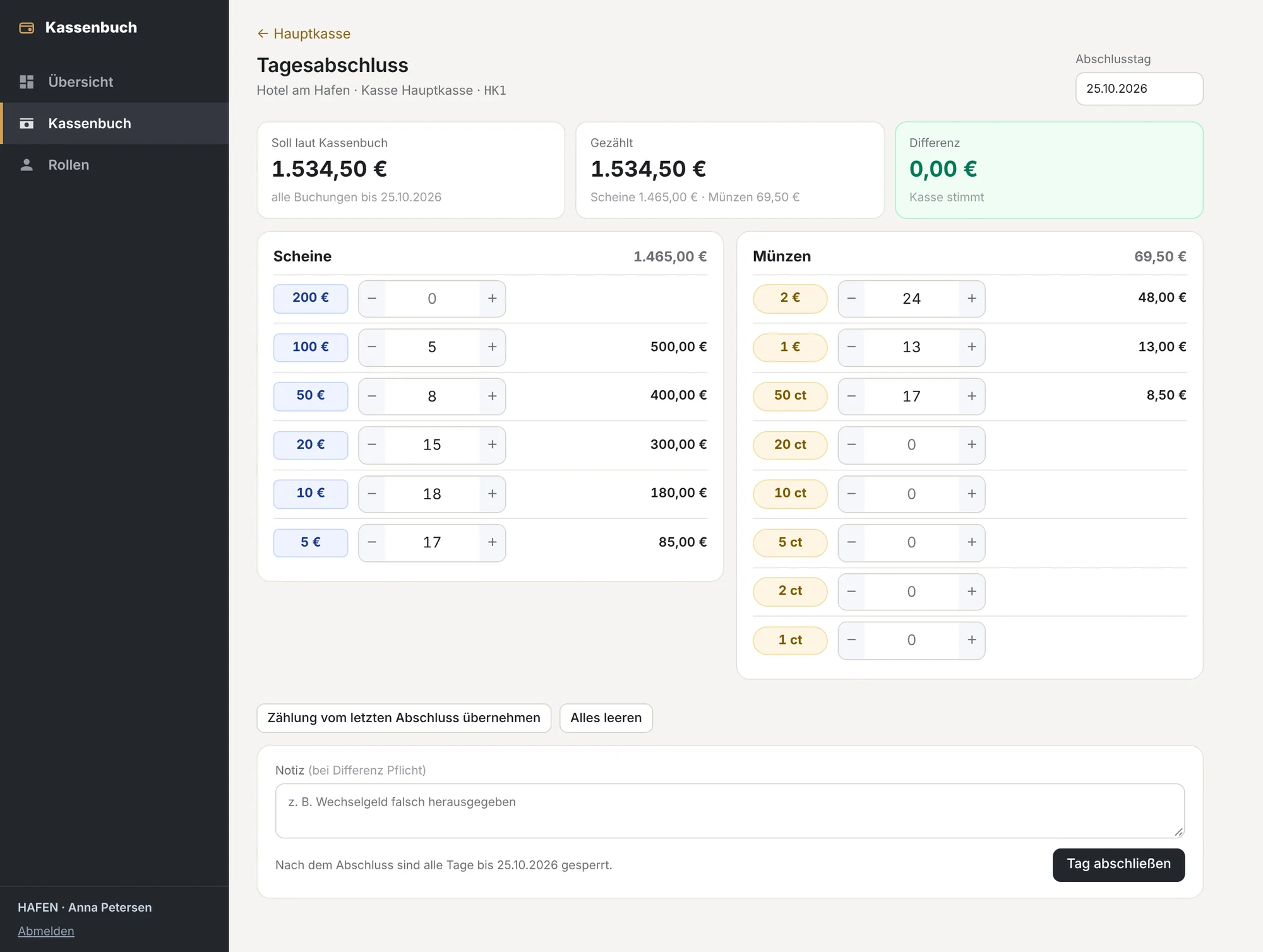Click the 50 ct quantity field

click(x=911, y=396)
